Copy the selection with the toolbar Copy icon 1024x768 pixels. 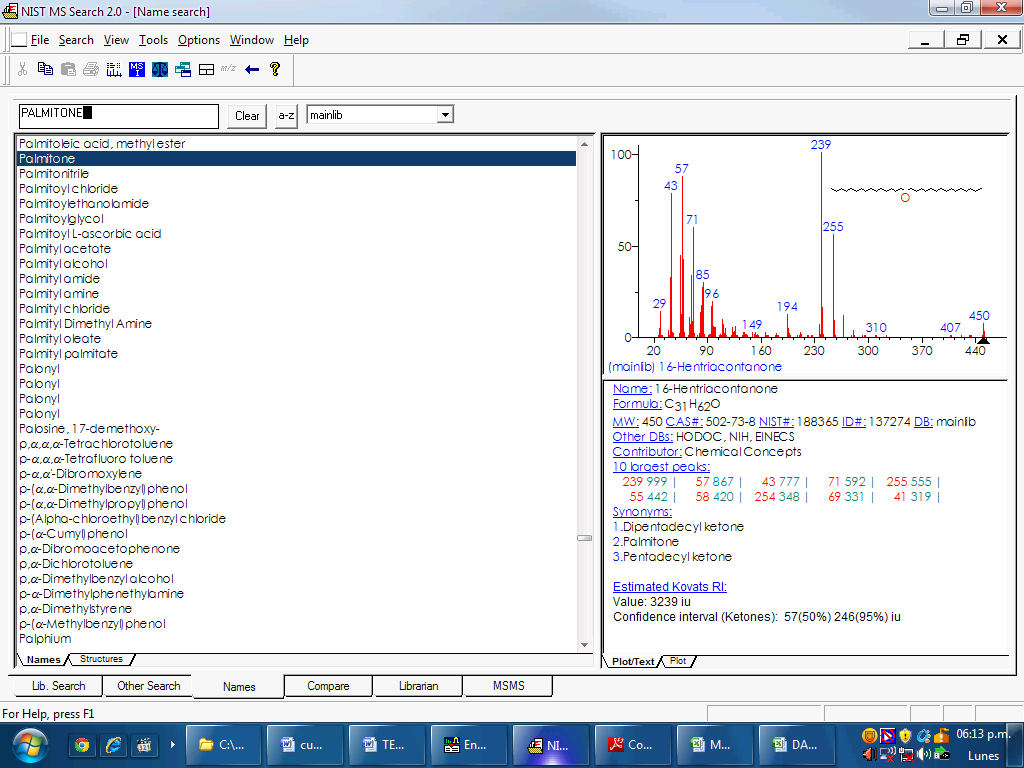pos(45,69)
